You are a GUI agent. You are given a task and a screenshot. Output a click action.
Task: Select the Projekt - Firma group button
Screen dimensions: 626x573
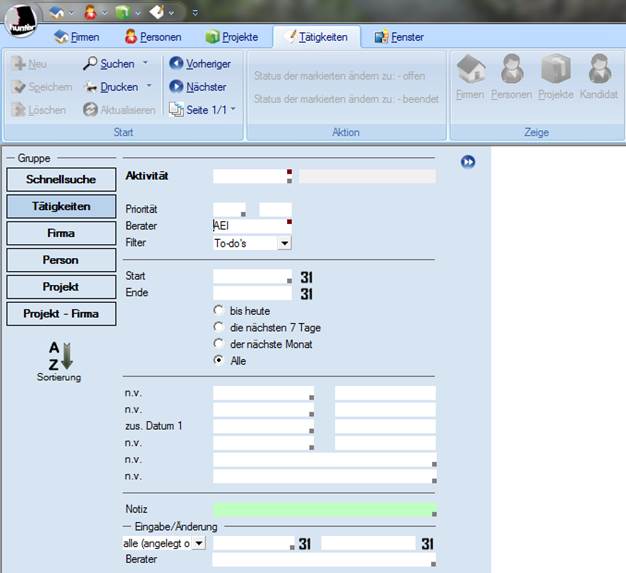point(61,314)
